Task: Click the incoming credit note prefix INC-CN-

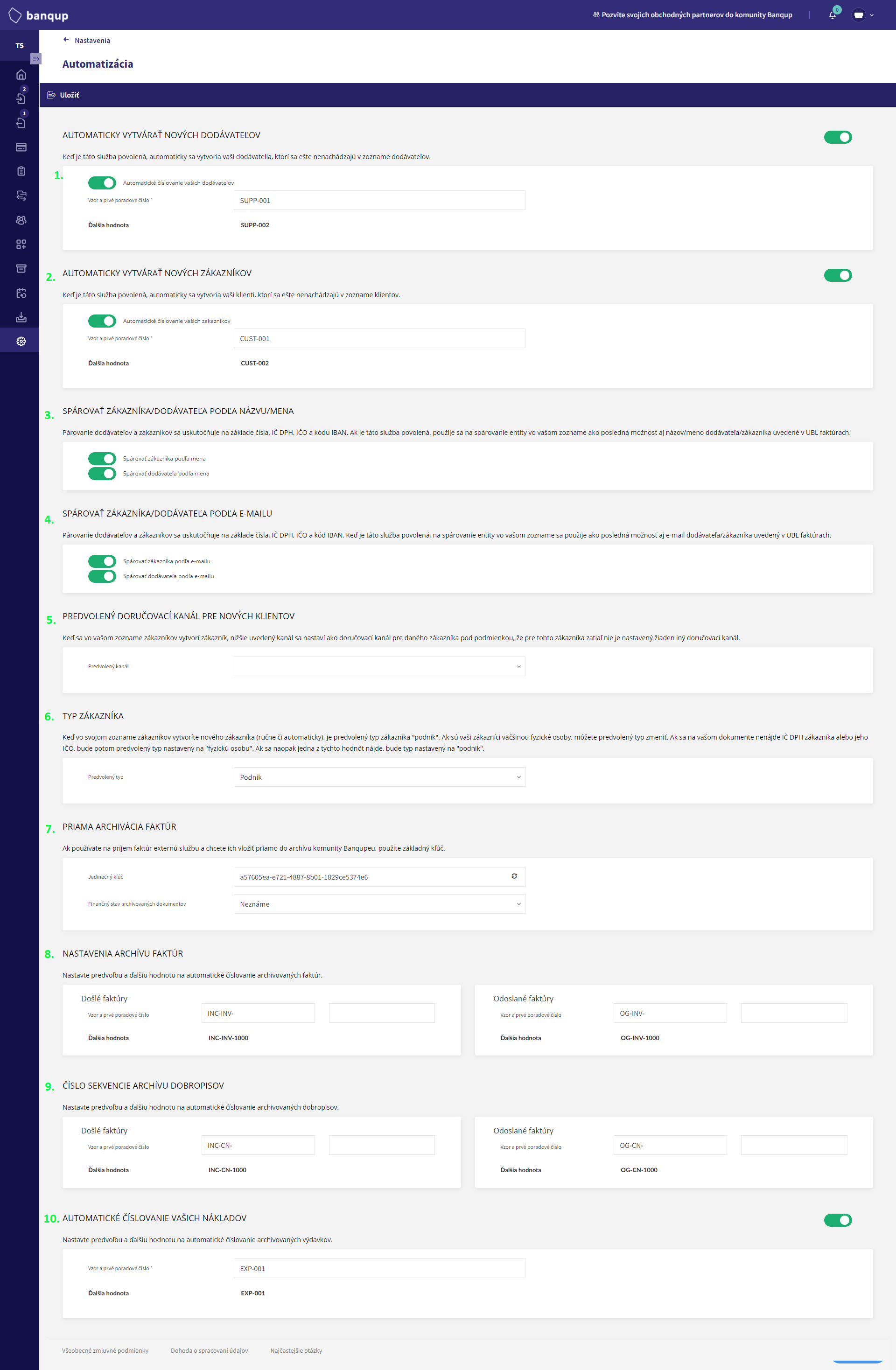Action: [258, 1146]
